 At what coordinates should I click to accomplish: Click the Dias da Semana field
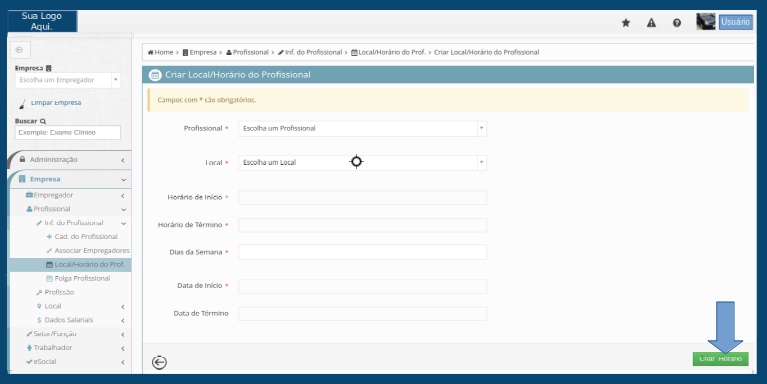(362, 252)
